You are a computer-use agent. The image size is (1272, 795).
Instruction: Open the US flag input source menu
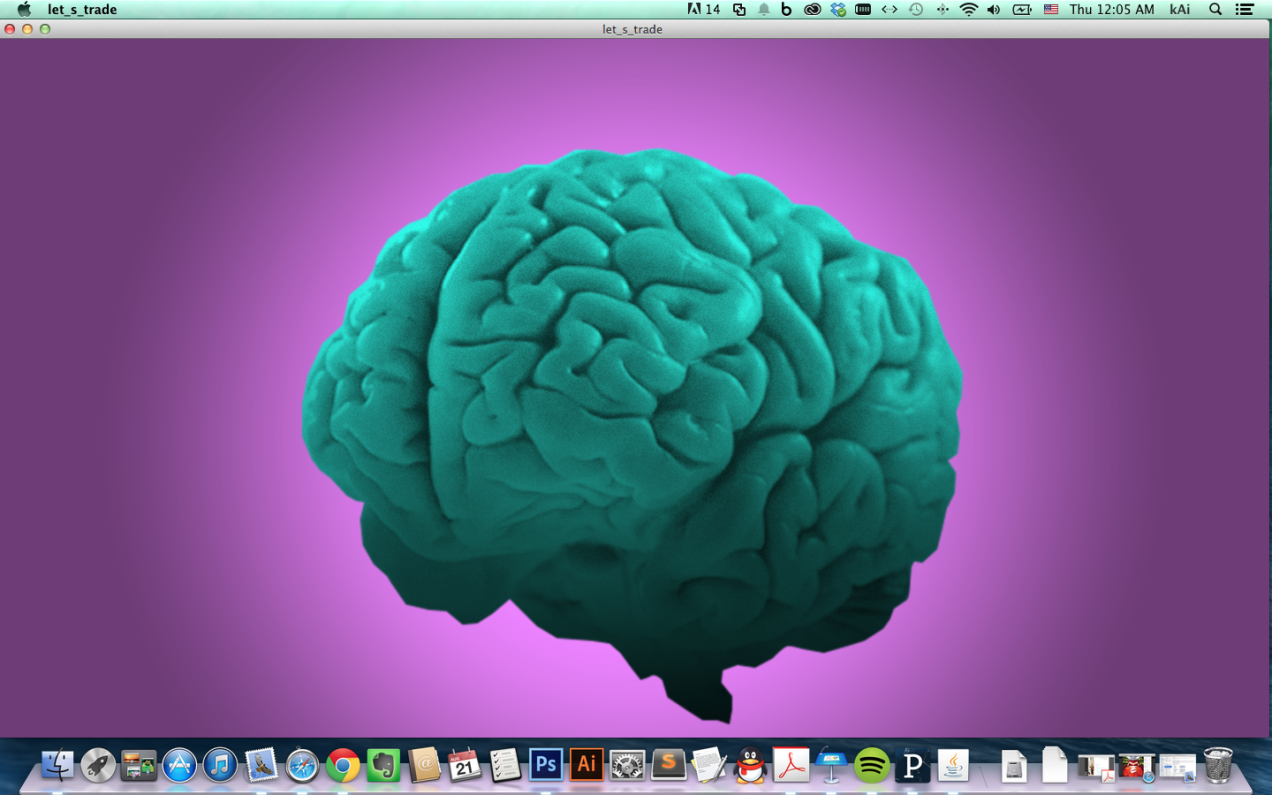click(1050, 9)
